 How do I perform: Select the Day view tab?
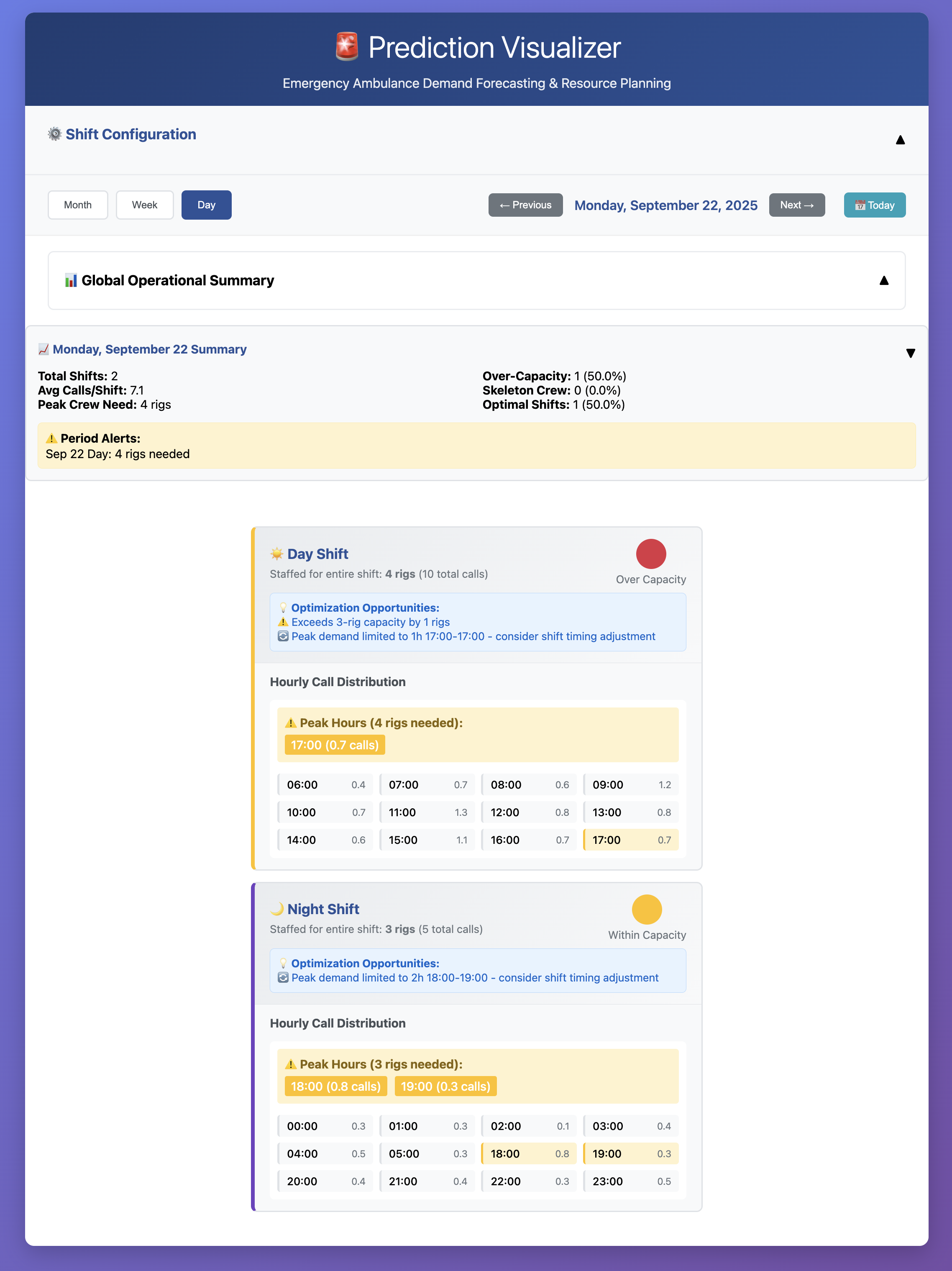[206, 205]
